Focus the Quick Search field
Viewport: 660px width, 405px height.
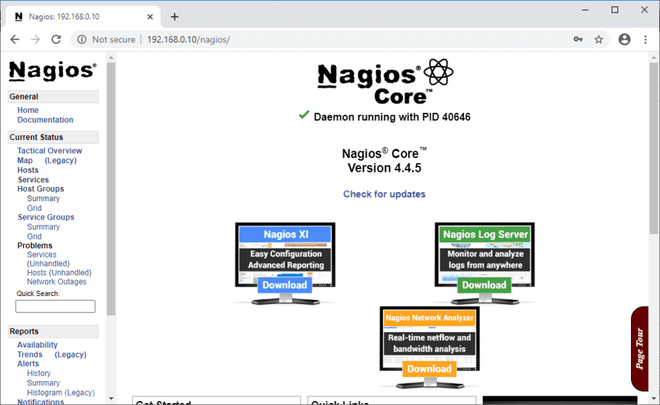(55, 306)
